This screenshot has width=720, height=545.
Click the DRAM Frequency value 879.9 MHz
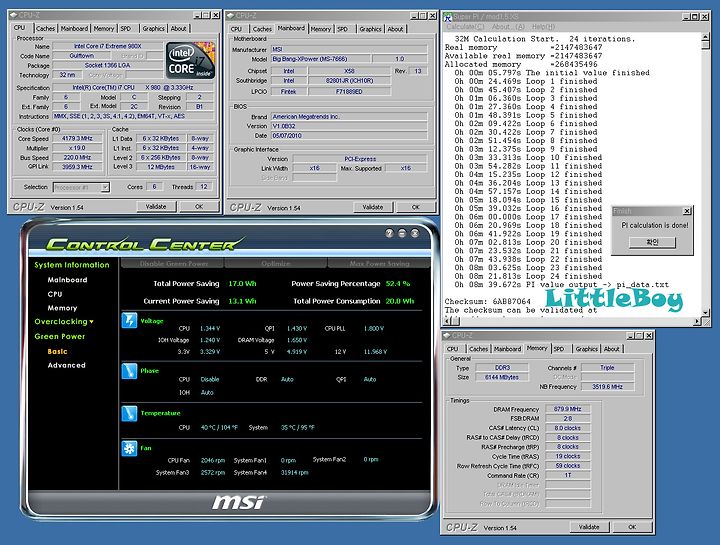(x=568, y=409)
